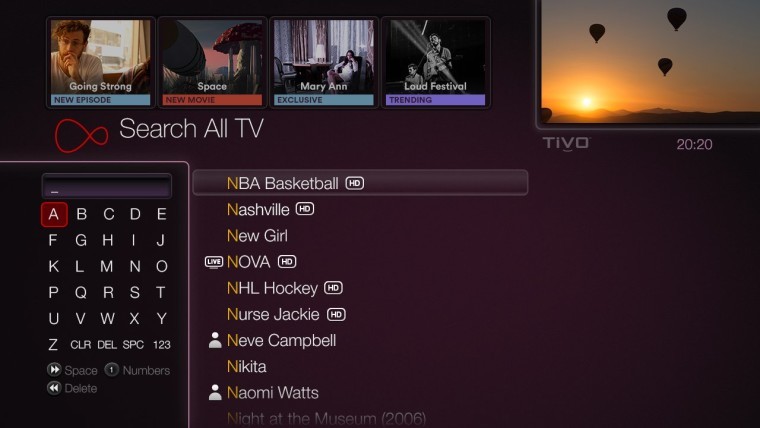Click the rewind Delete hint icon
Screen dimensions: 760x428
[x=54, y=388]
